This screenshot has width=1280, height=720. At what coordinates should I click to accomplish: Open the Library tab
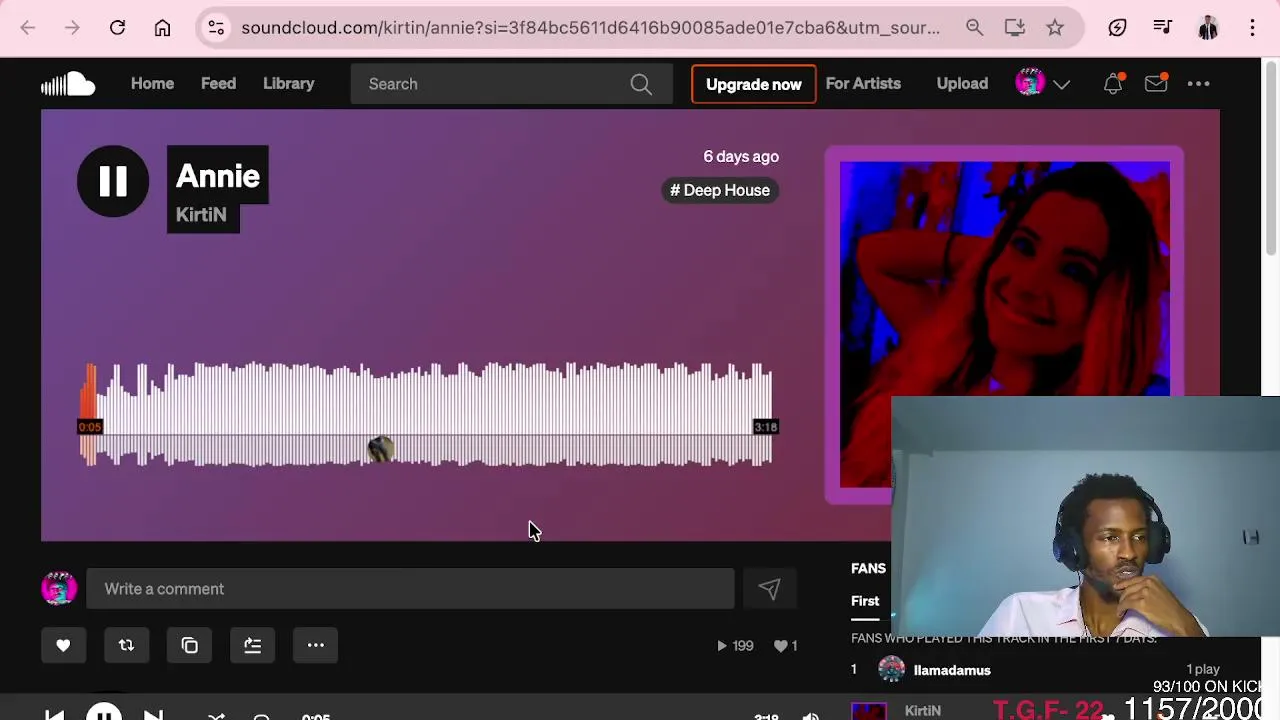289,84
